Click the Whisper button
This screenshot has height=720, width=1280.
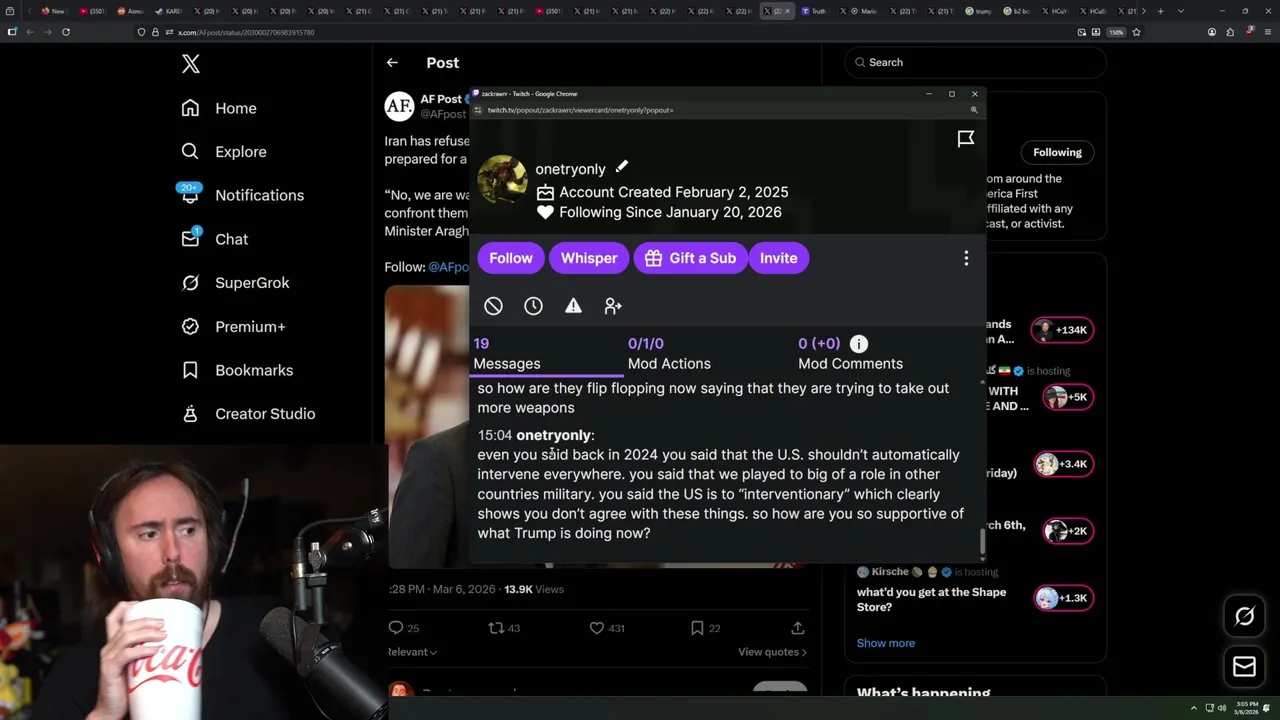tap(589, 258)
